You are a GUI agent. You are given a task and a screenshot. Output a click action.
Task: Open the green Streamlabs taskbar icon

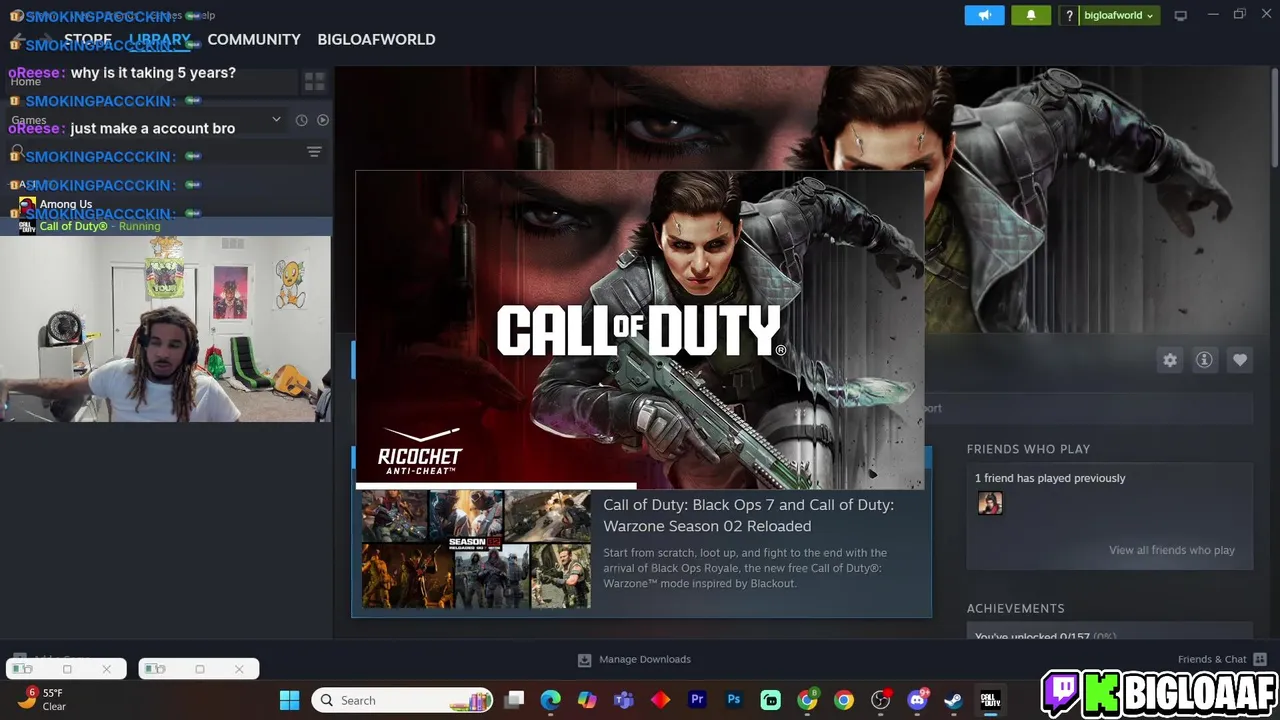click(x=770, y=700)
